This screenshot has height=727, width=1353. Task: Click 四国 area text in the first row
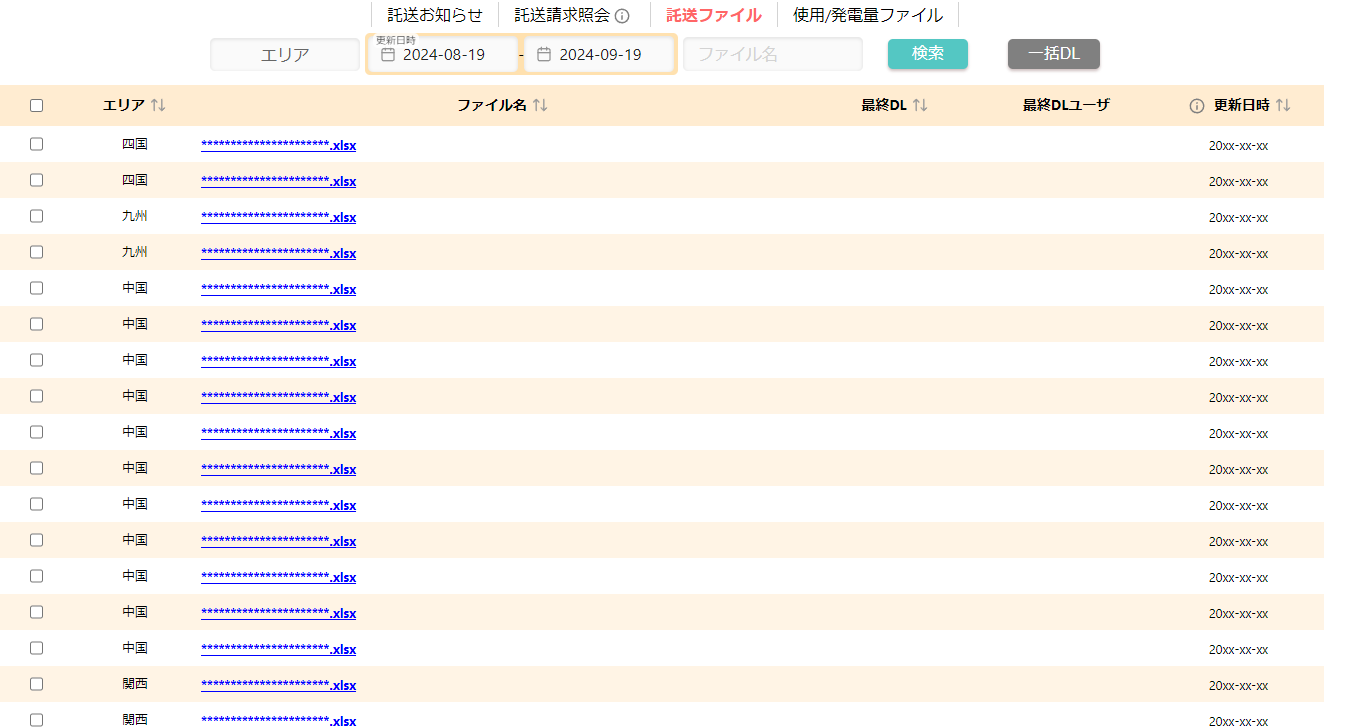pyautogui.click(x=135, y=144)
